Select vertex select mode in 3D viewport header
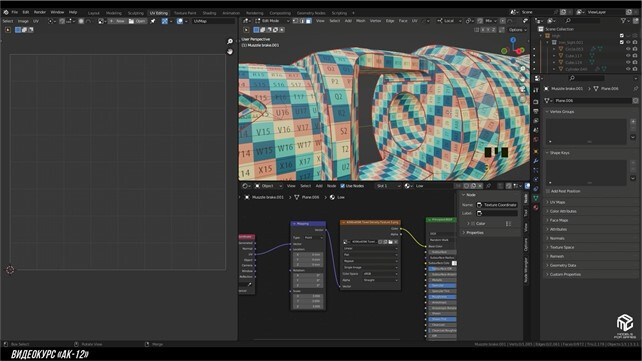This screenshot has height=361, width=642. click(x=296, y=21)
